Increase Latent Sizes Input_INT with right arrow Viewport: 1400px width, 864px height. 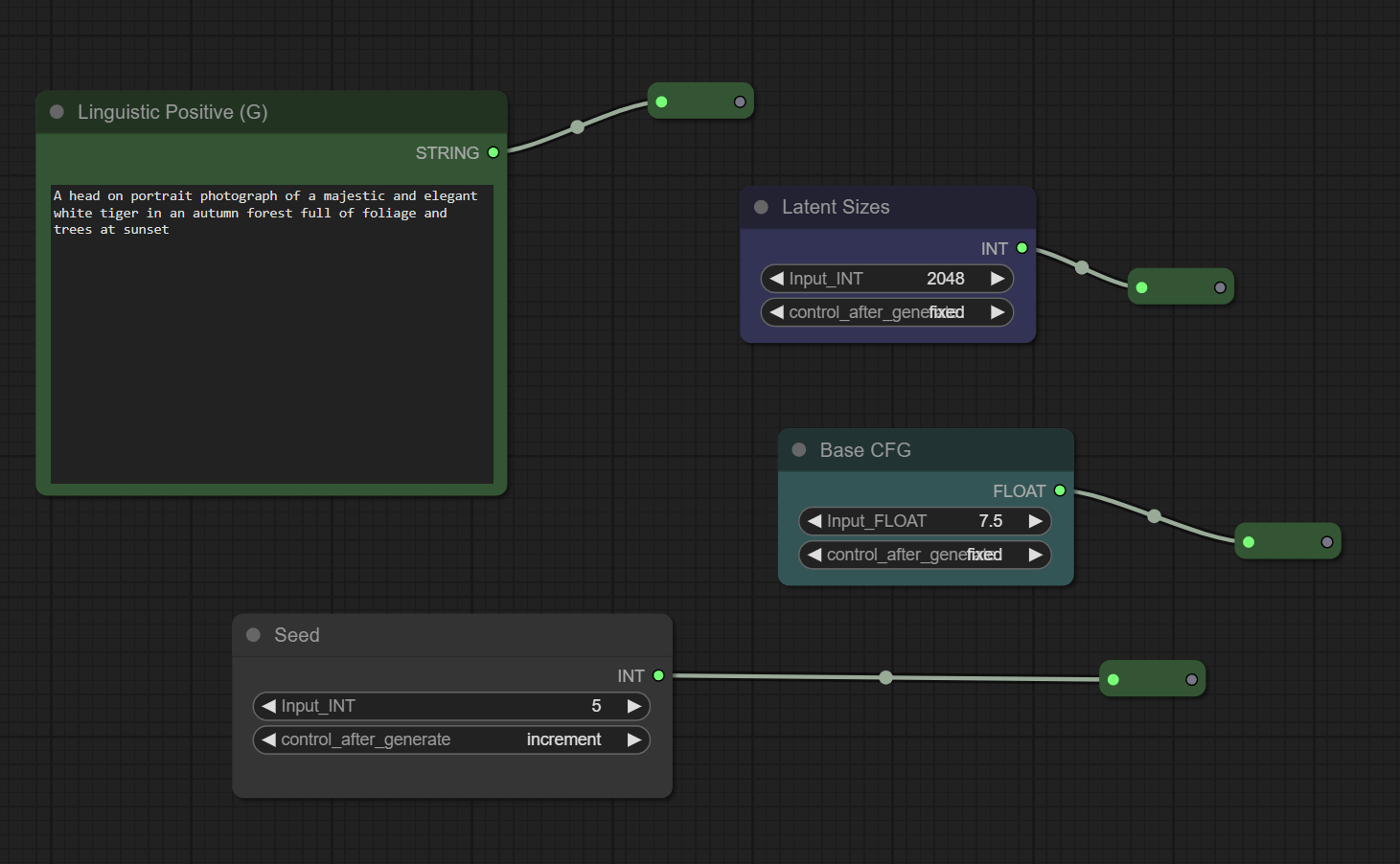tap(998, 279)
